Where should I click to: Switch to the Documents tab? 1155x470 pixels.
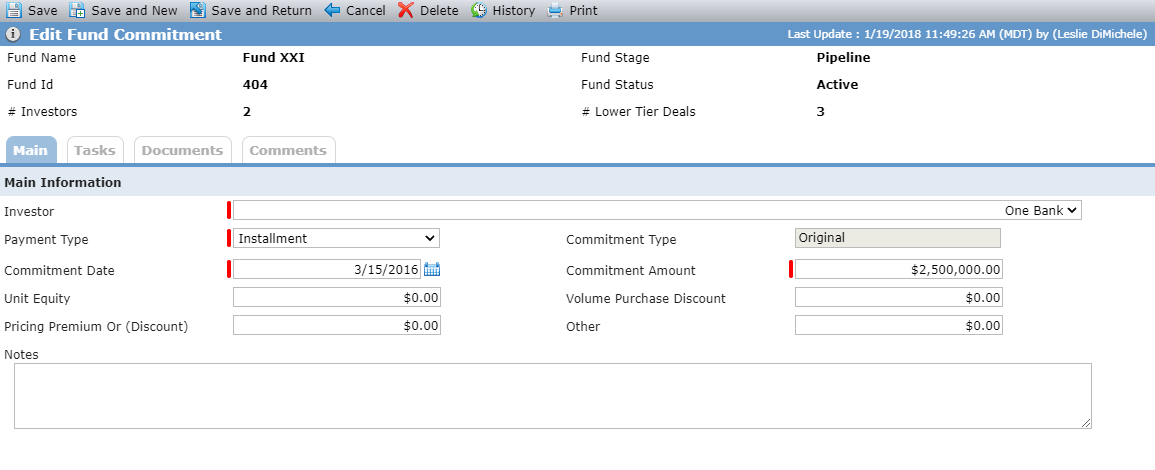click(x=183, y=150)
